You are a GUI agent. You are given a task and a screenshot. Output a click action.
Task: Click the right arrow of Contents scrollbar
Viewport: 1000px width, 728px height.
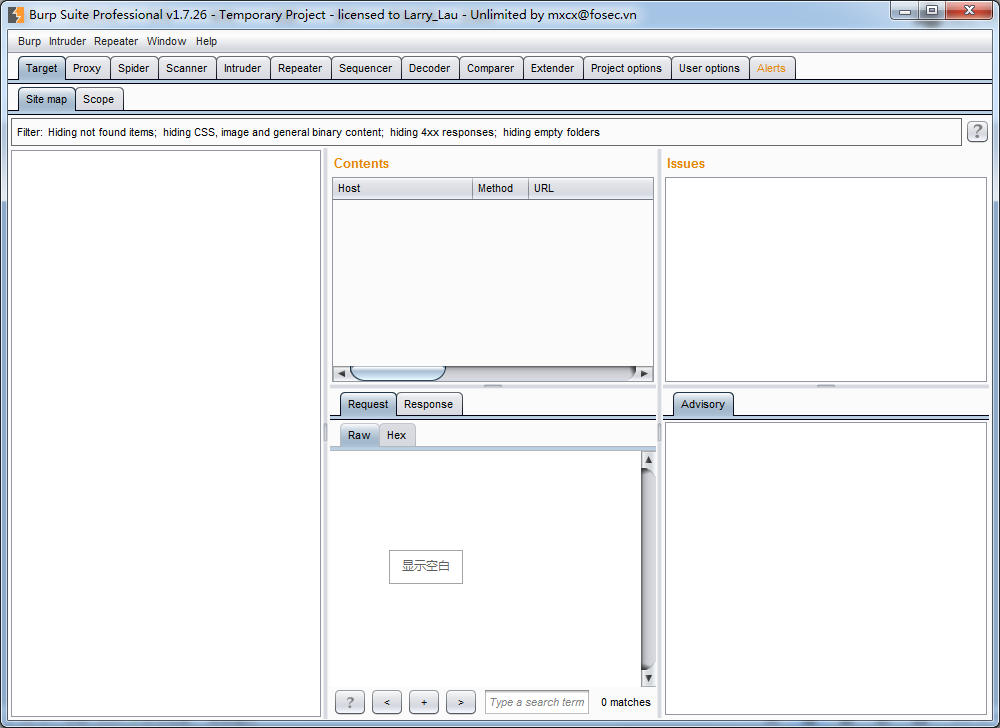tap(645, 374)
